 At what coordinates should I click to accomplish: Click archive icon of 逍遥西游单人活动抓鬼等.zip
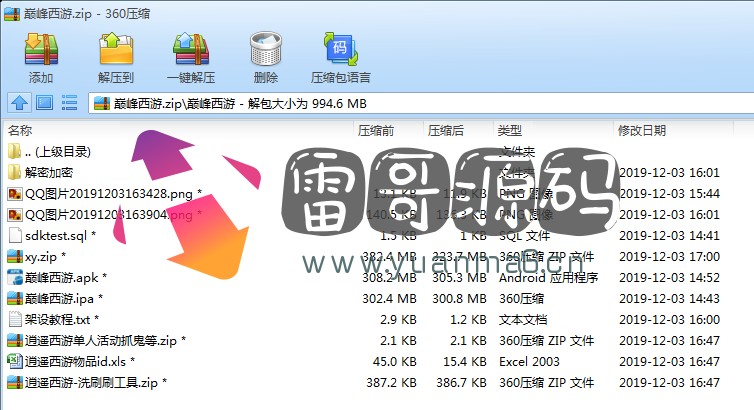click(x=15, y=341)
